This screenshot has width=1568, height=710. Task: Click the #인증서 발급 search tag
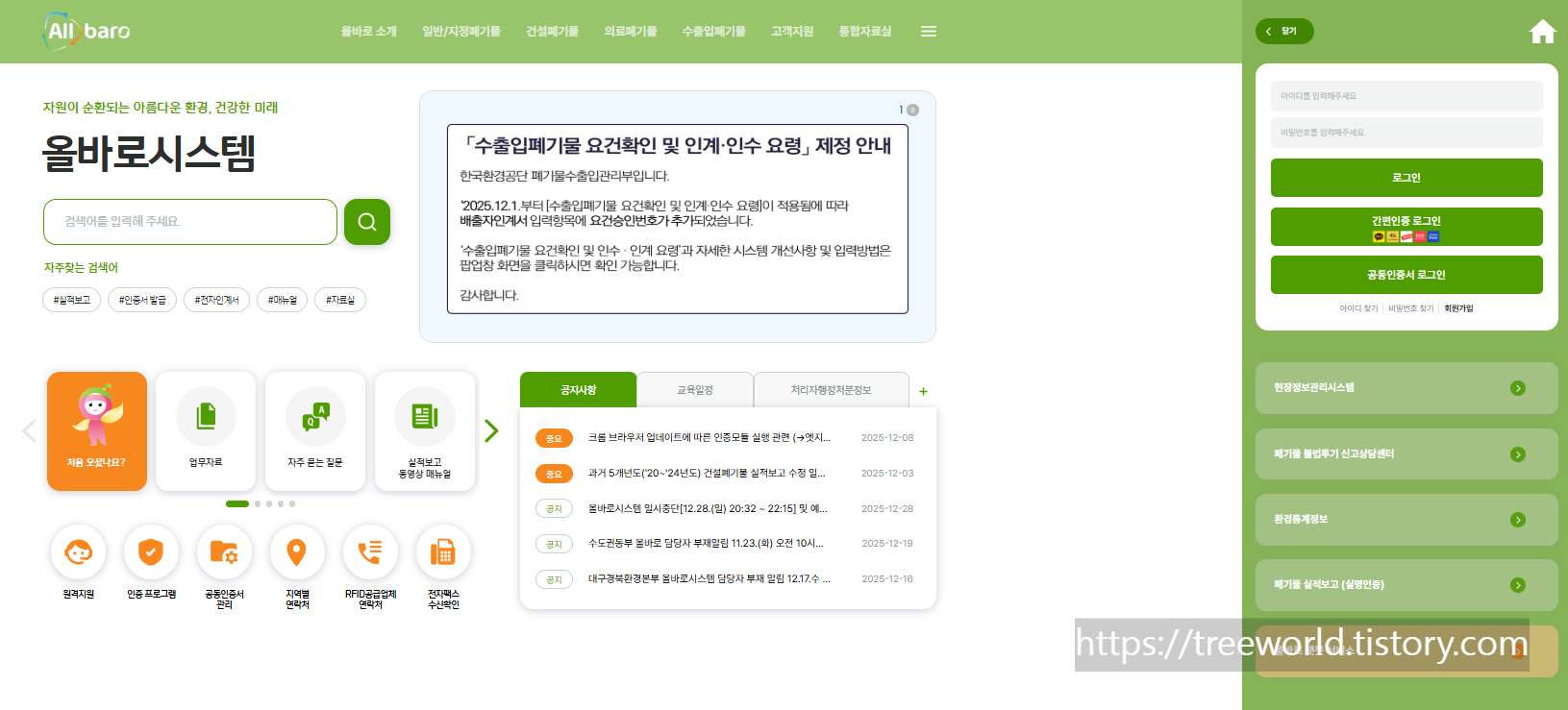click(x=142, y=300)
